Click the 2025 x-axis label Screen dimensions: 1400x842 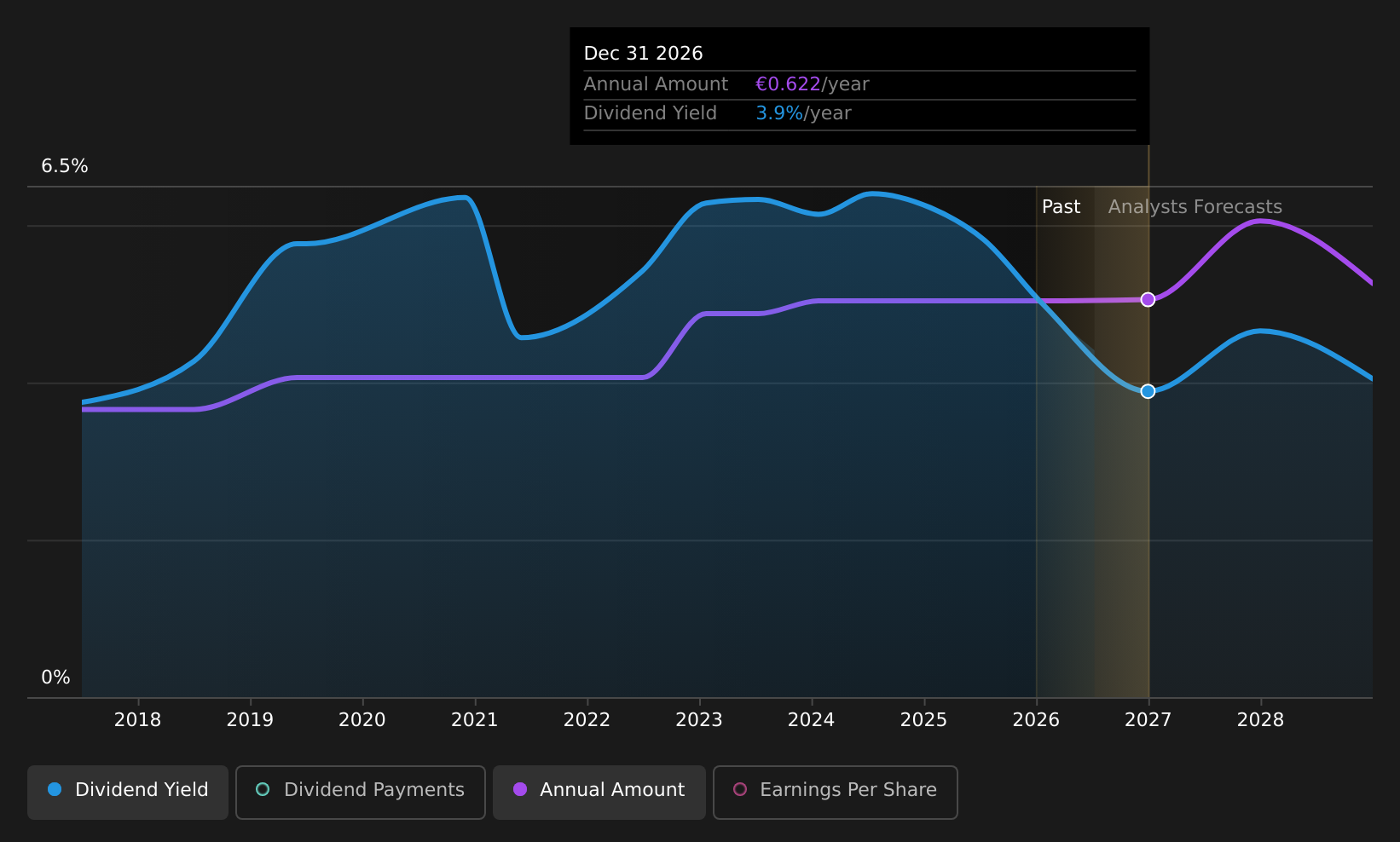[x=923, y=720]
